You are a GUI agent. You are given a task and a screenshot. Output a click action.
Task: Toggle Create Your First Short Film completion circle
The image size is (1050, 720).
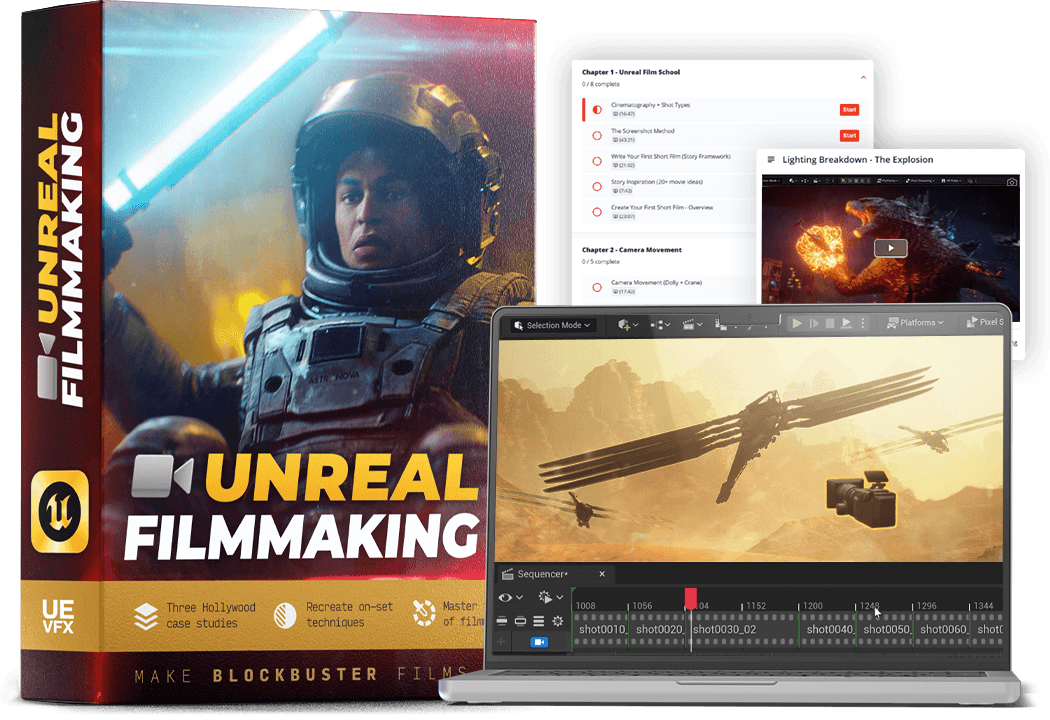tap(597, 212)
